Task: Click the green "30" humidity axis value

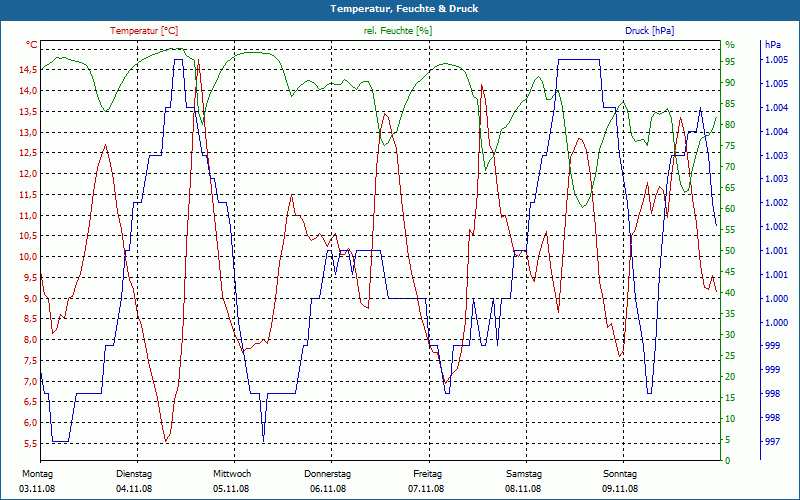Action: [730, 335]
